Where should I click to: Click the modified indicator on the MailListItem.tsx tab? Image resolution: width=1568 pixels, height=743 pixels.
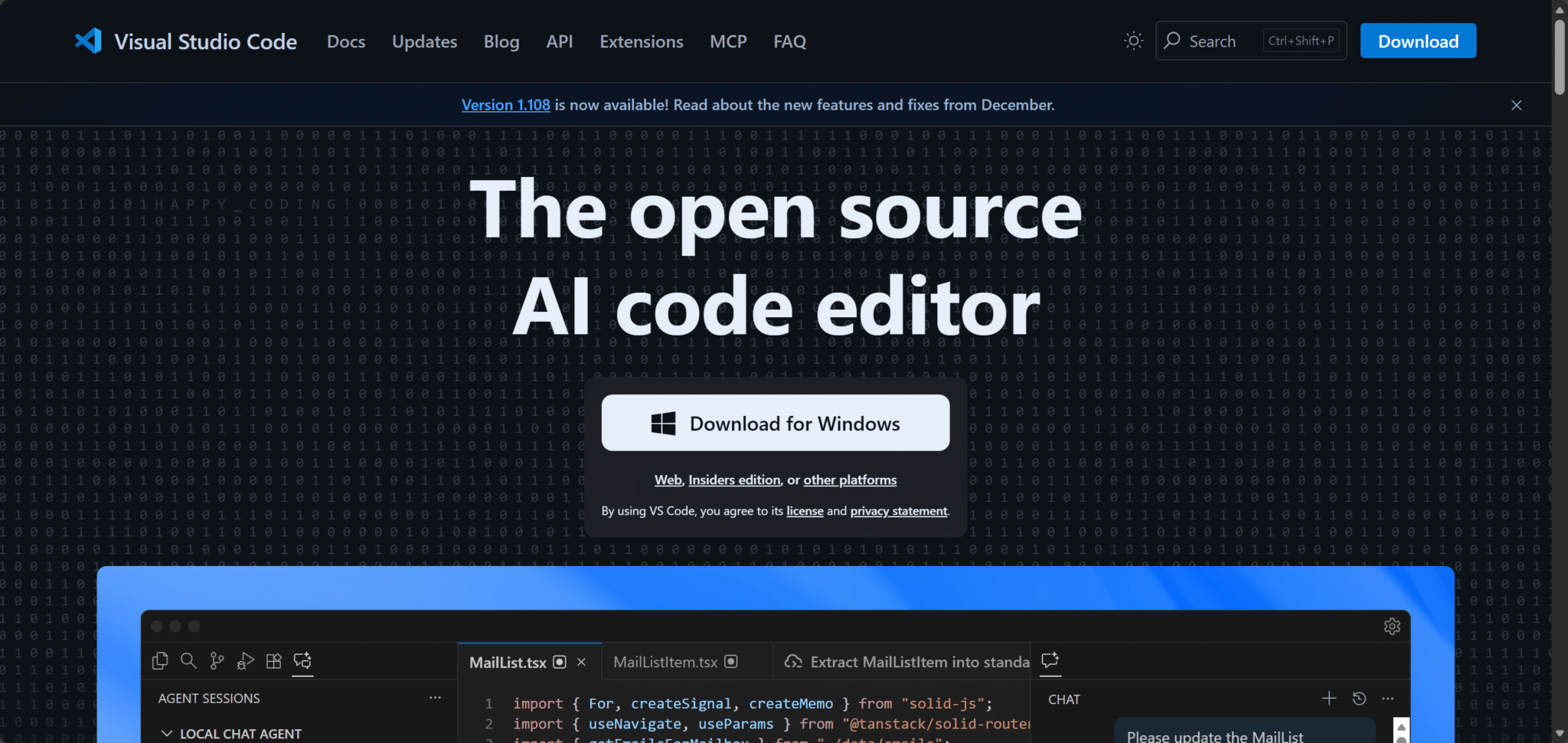pos(731,662)
